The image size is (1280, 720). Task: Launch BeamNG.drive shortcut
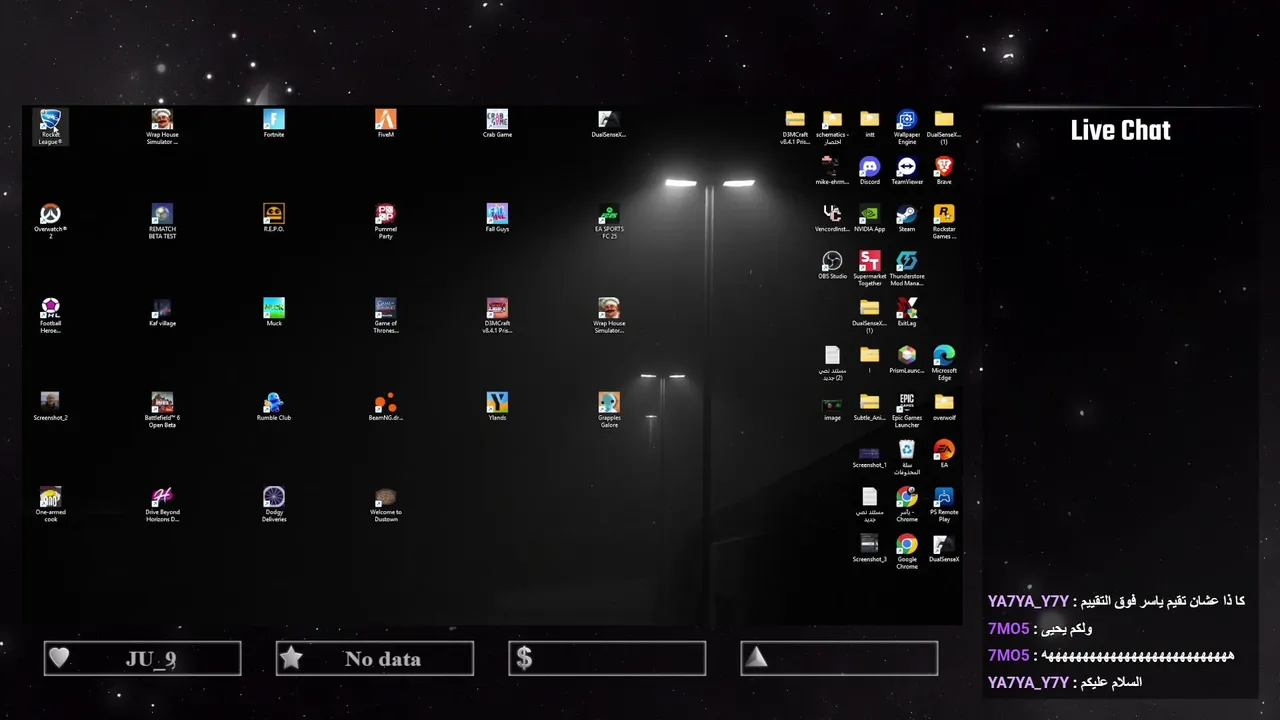(x=386, y=407)
